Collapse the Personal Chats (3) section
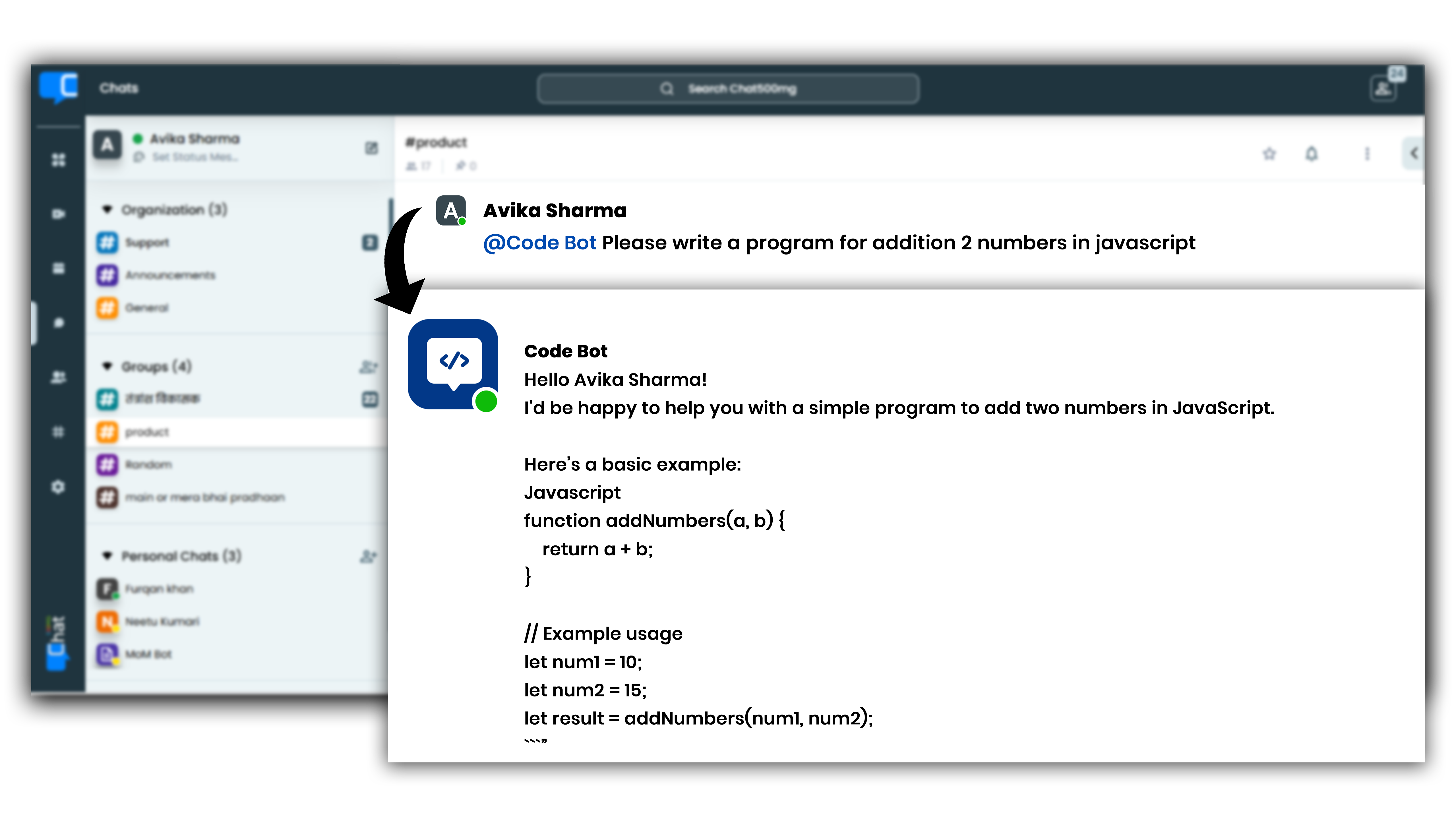1456x819 pixels. pyautogui.click(x=107, y=556)
